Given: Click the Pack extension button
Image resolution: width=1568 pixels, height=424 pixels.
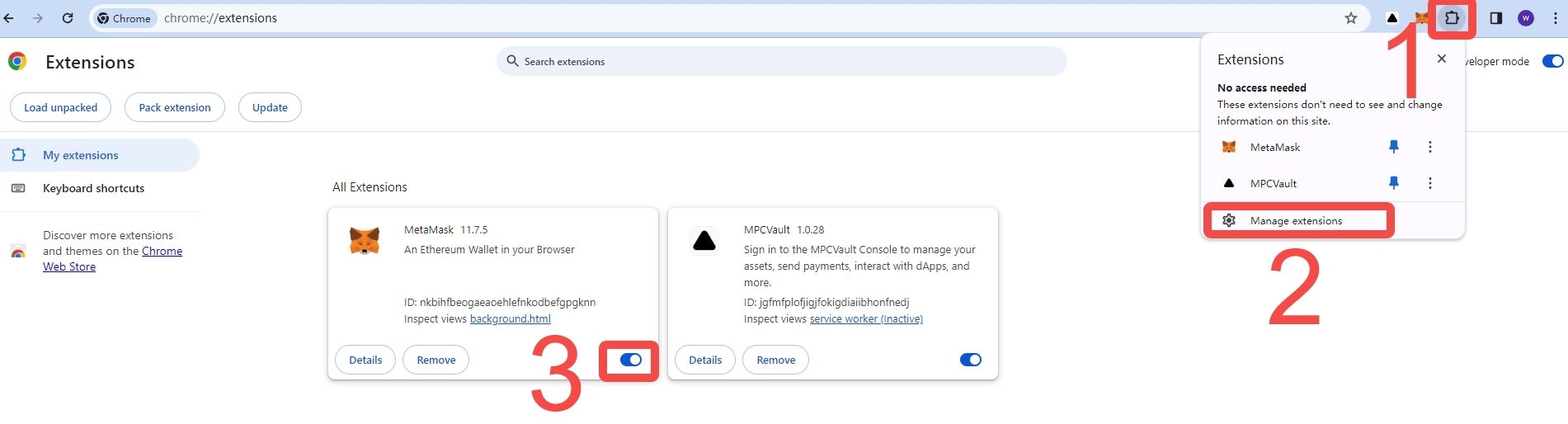Looking at the screenshot, I should click(x=175, y=107).
